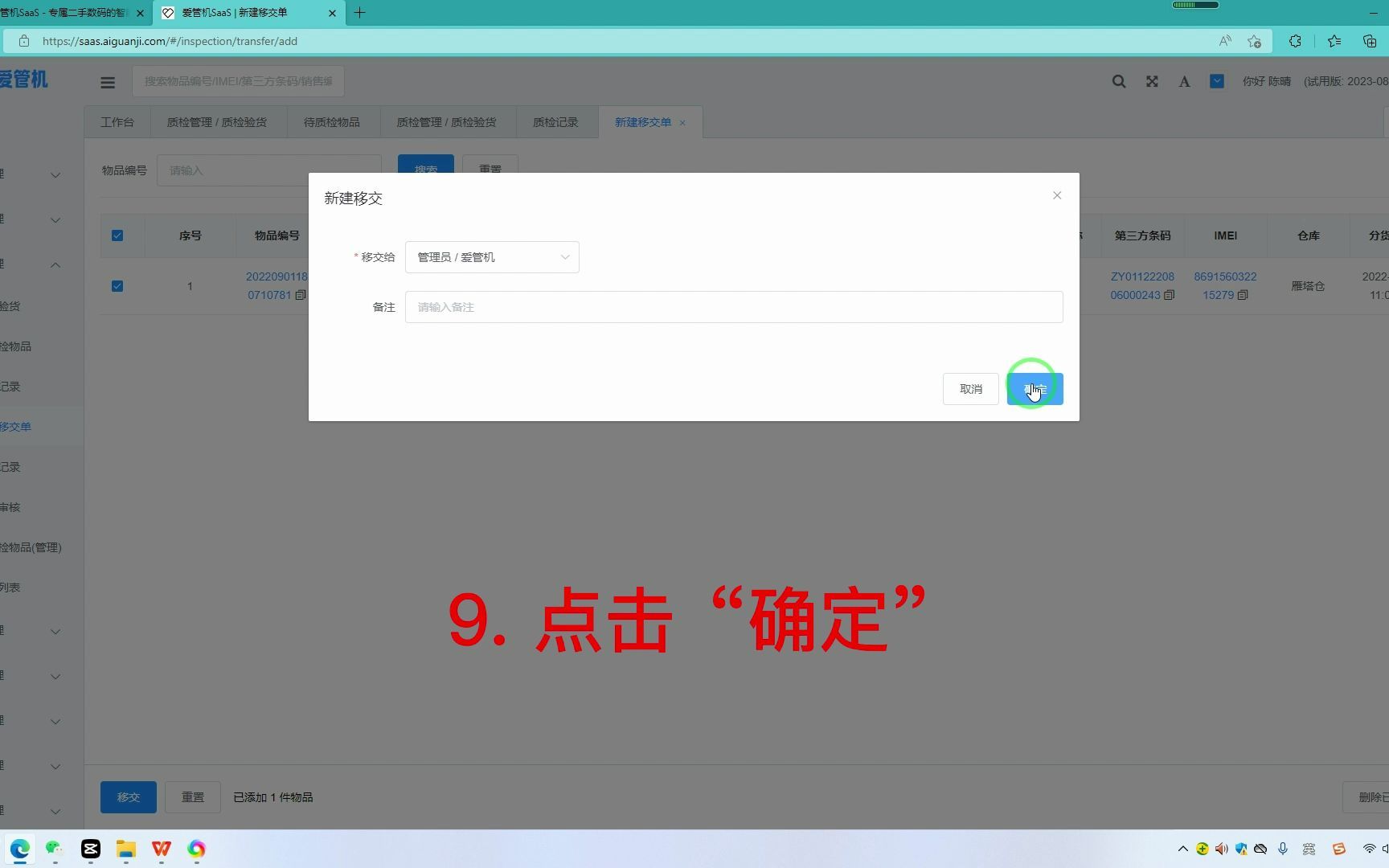Screen dimensions: 1389x868
Task: Open CapCut from the taskbar
Action: pyautogui.click(x=91, y=849)
